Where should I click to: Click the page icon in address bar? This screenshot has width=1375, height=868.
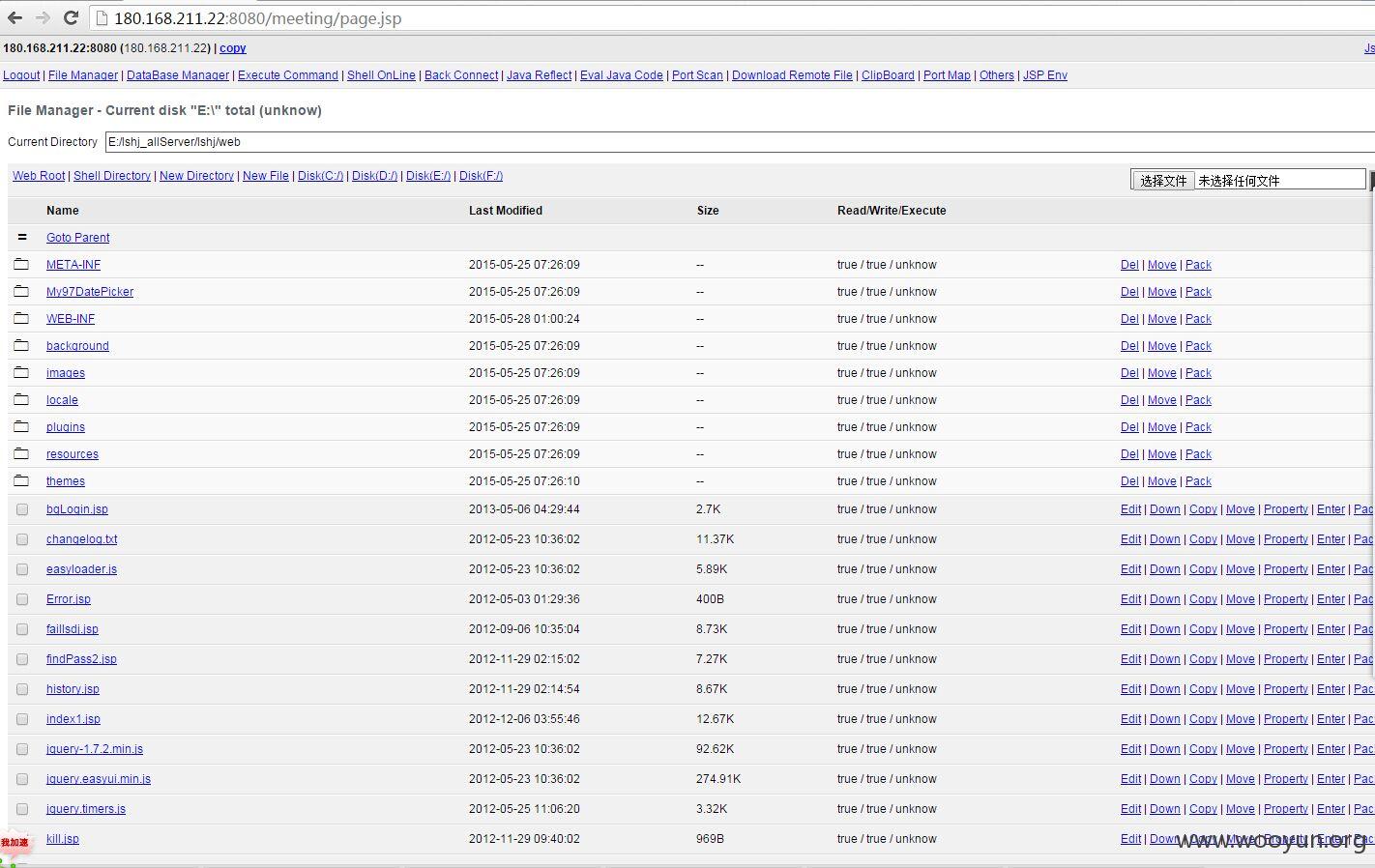pyautogui.click(x=102, y=18)
